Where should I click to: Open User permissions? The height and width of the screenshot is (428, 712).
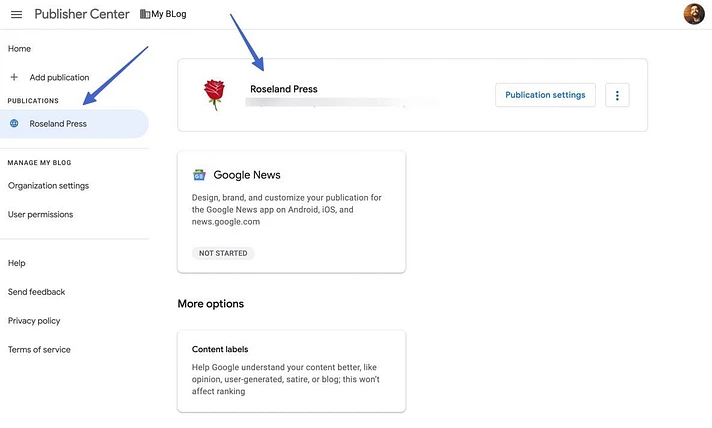(40, 214)
